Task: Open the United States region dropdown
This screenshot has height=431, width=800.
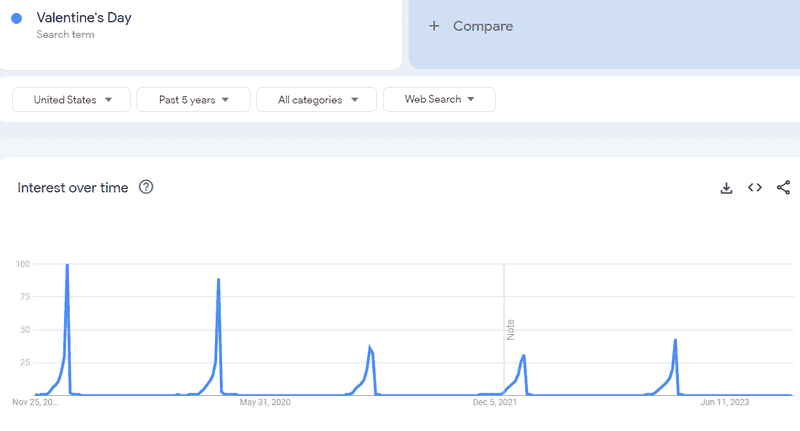Action: coord(71,99)
